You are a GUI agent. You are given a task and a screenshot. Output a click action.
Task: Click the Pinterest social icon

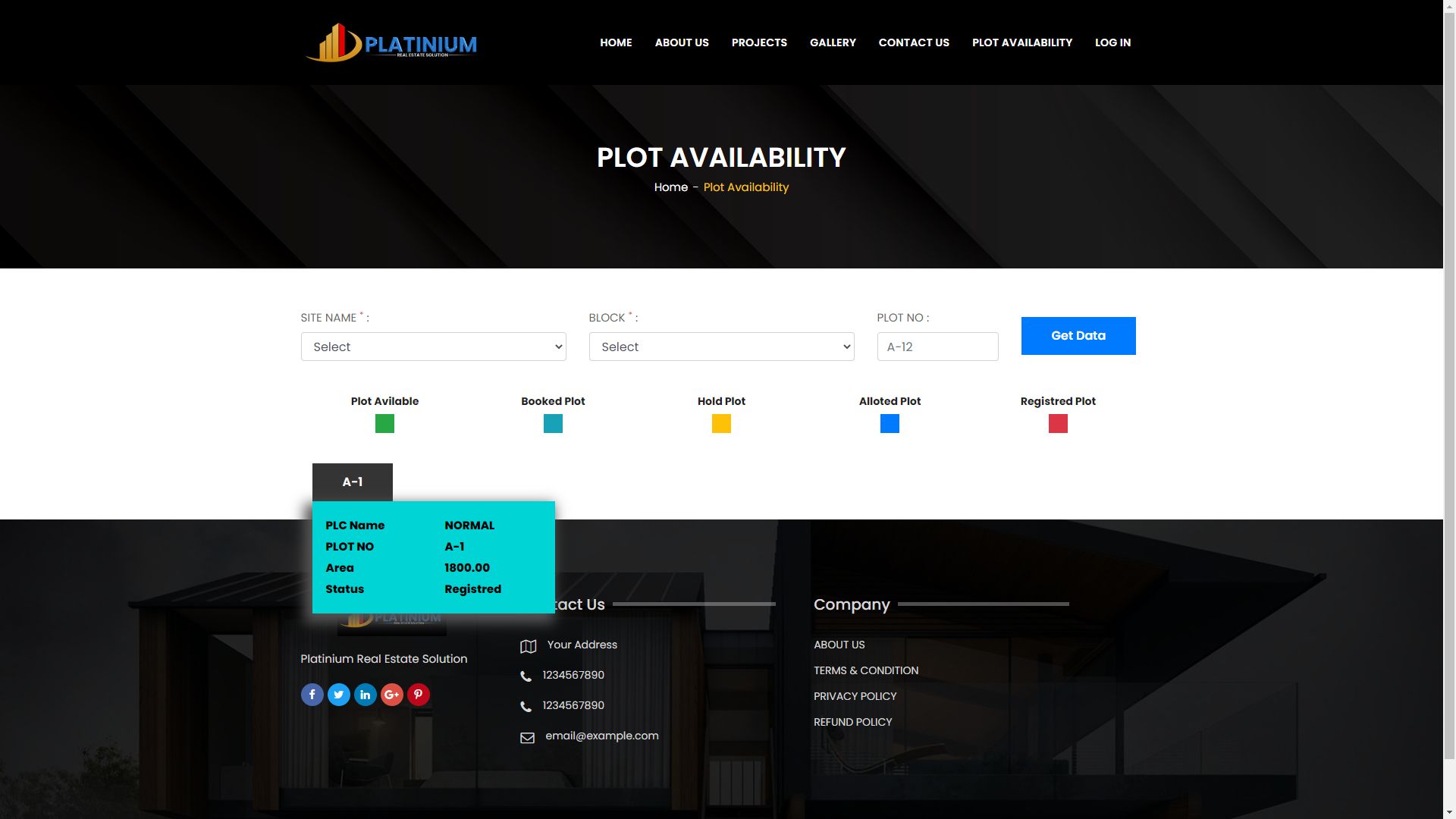[418, 695]
